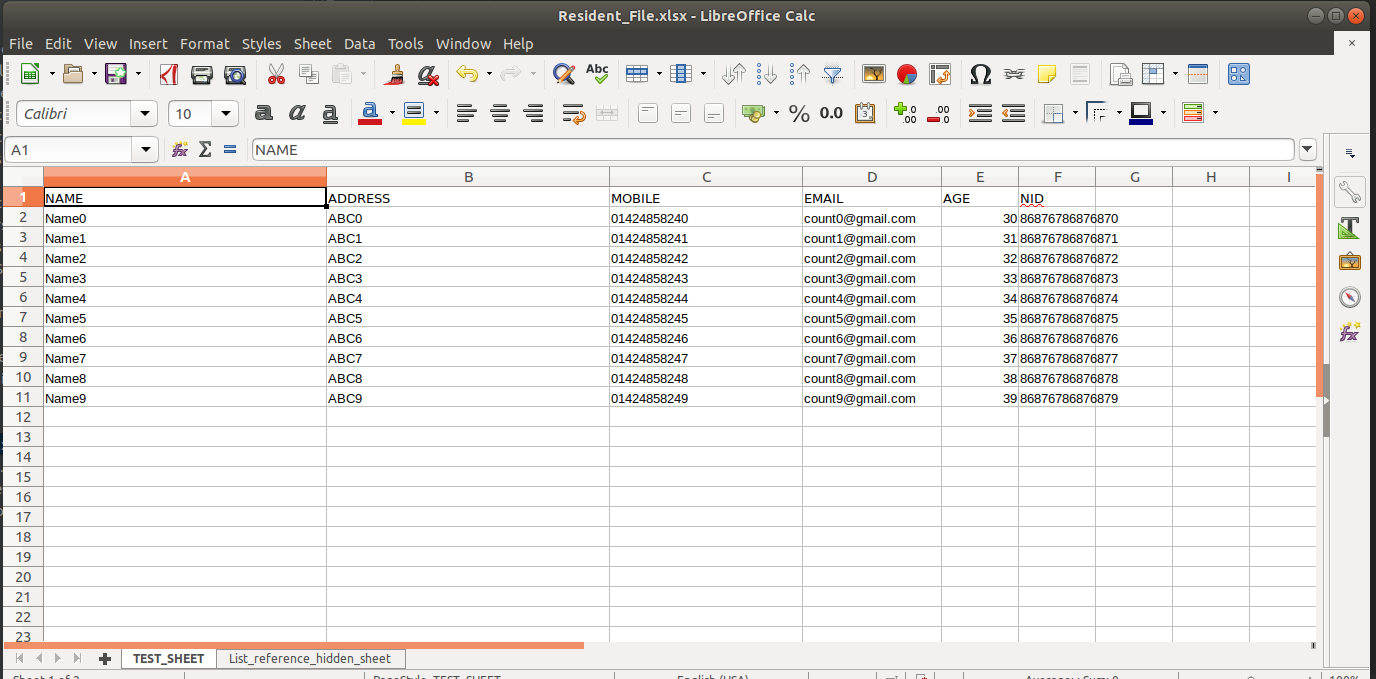Viewport: 1376px width, 679px height.
Task: Apply the red font color swatch
Action: click(370, 113)
